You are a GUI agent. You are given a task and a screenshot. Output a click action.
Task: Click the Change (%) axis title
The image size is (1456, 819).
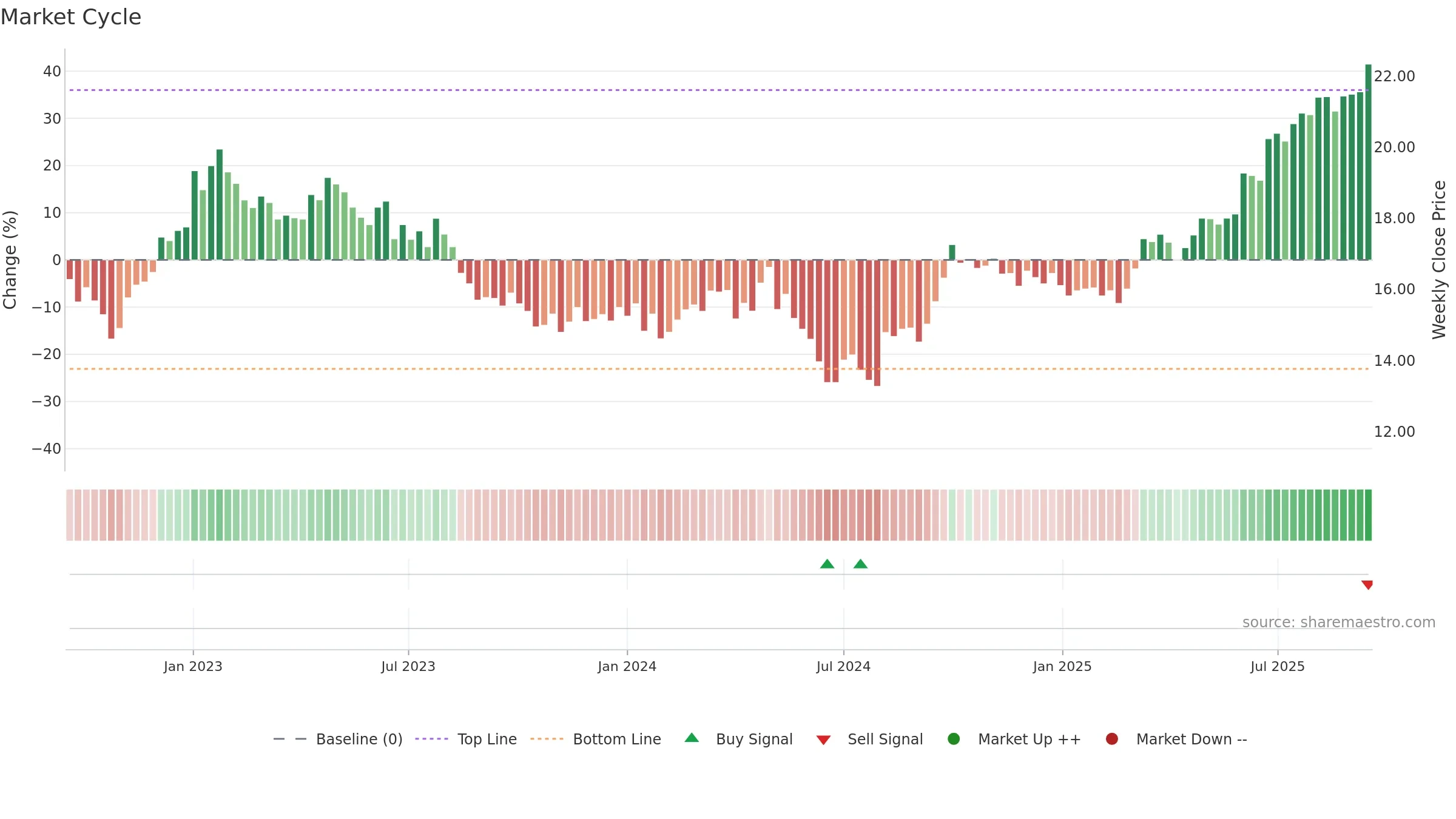tap(10, 260)
